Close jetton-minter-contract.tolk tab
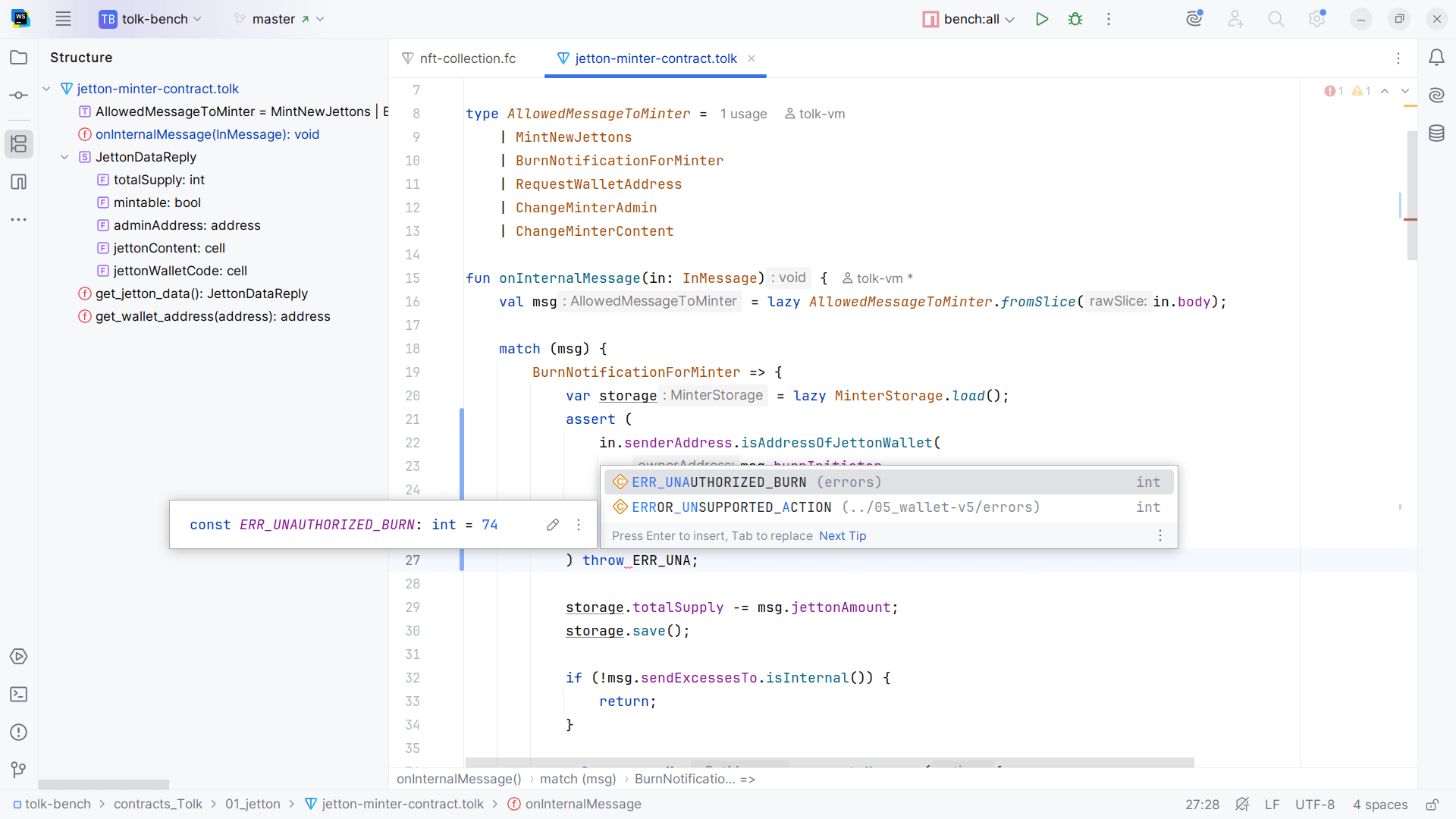Screen dimensions: 1456x819 pyautogui.click(x=752, y=58)
